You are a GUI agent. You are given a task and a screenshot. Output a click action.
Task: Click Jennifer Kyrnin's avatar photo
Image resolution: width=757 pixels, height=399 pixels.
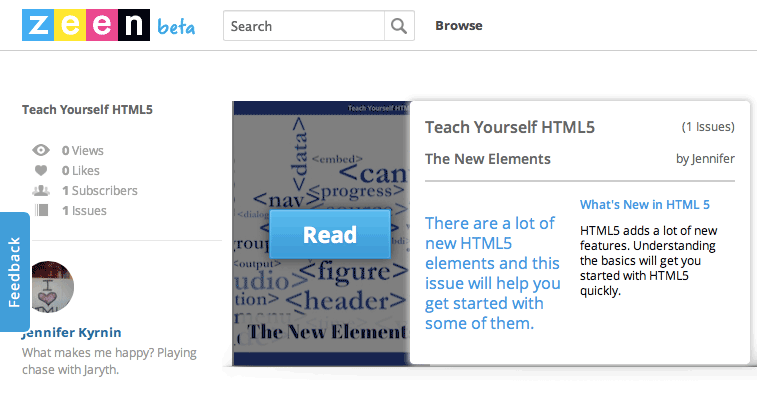point(52,287)
